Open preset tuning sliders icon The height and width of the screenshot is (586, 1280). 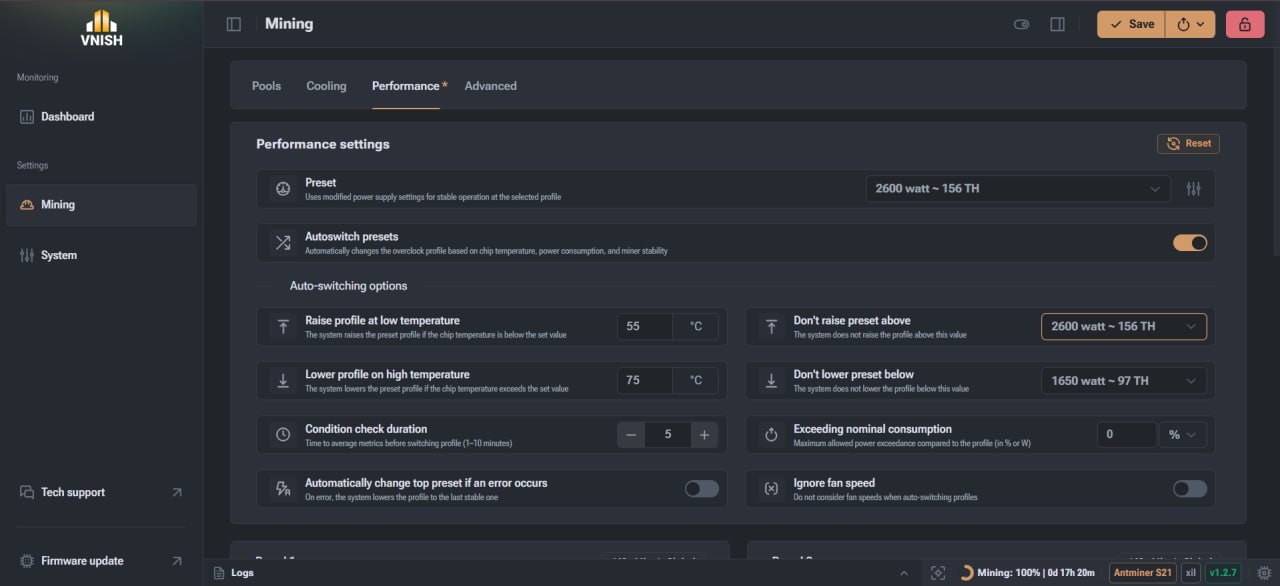[1193, 189]
